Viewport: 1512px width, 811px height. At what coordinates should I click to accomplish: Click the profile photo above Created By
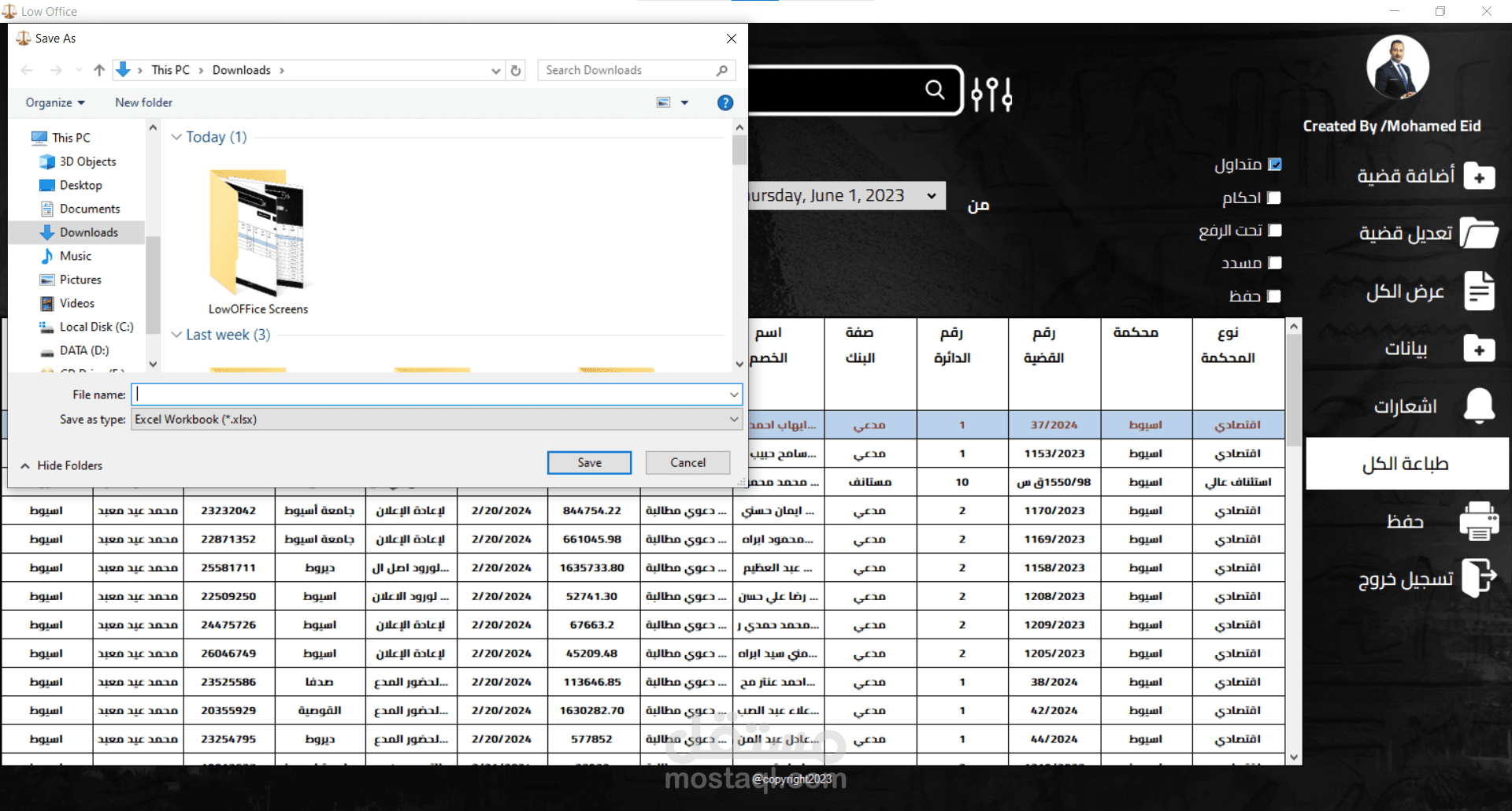tap(1398, 67)
